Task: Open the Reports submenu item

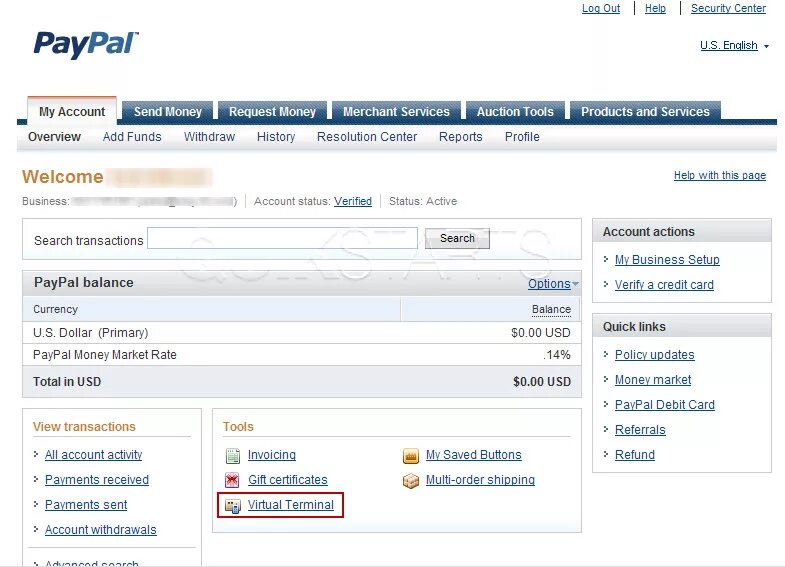Action: (461, 137)
